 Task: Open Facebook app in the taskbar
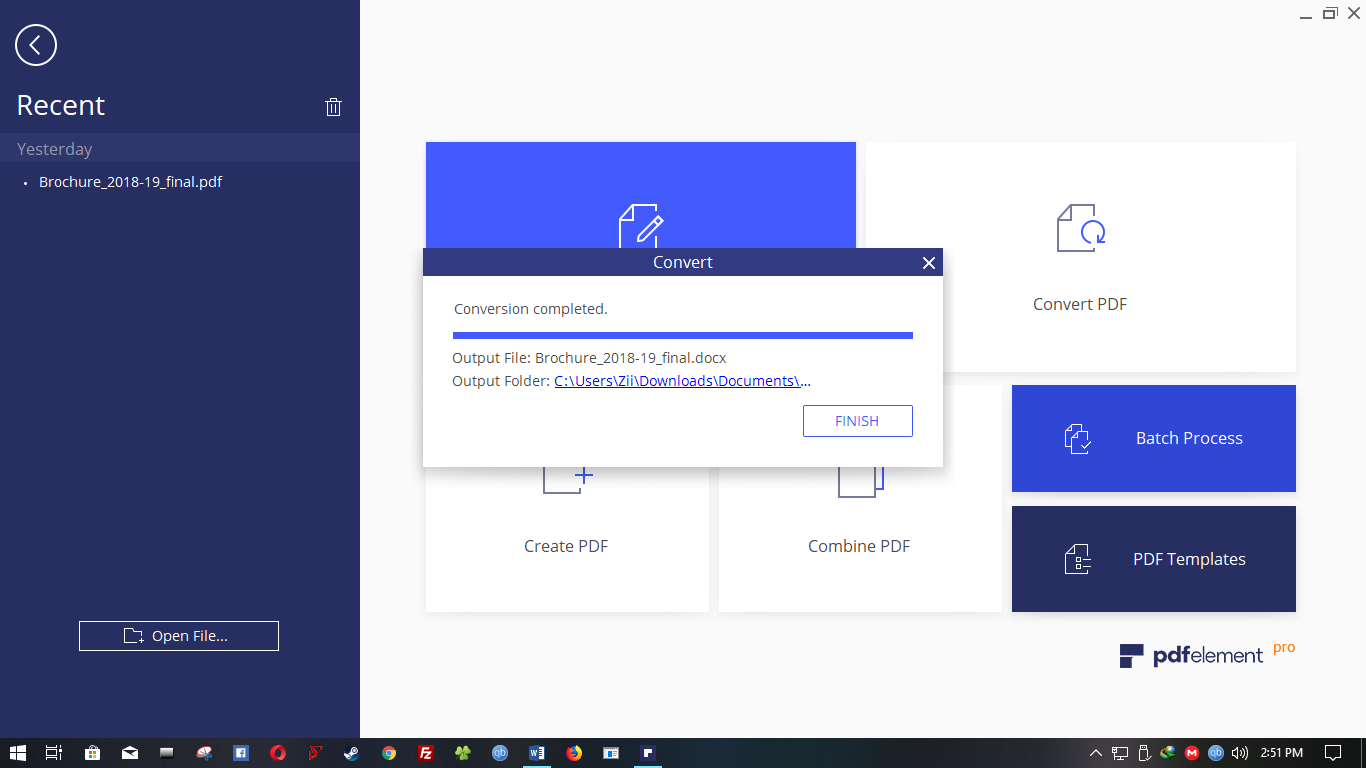pyautogui.click(x=240, y=753)
